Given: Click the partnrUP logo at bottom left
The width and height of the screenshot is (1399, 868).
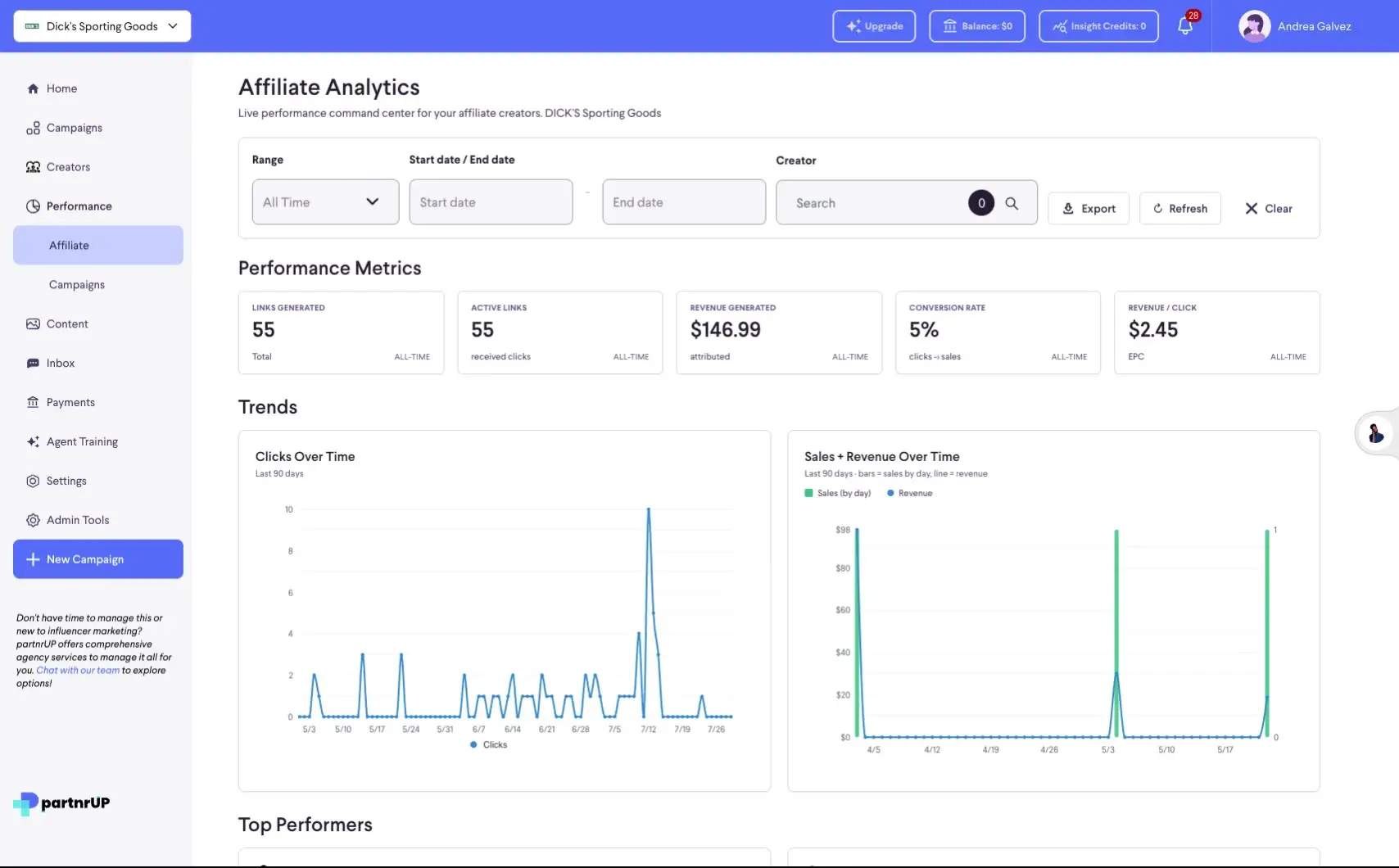Looking at the screenshot, I should [x=61, y=803].
